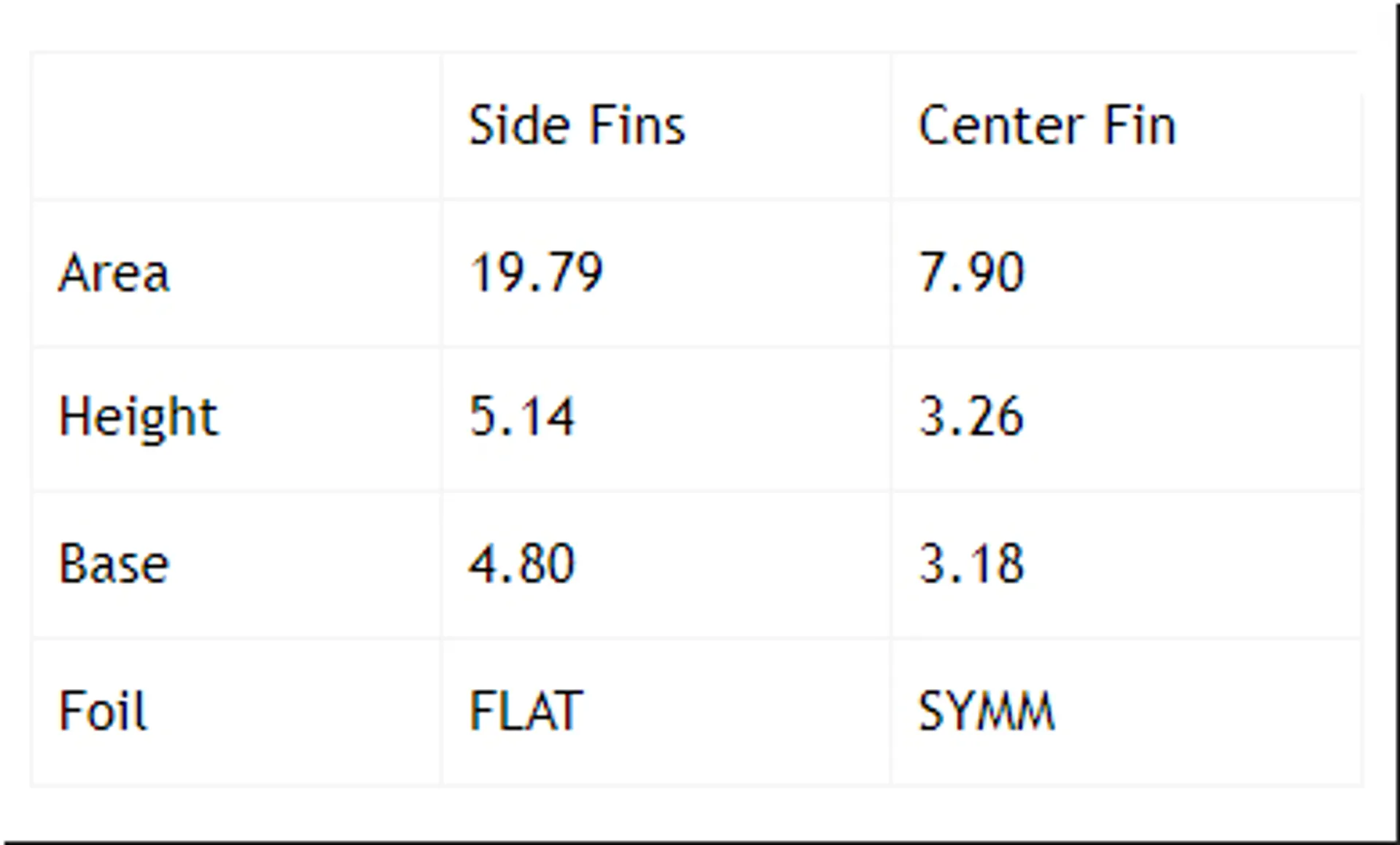
Task: Select the Base row label
Action: point(114,564)
